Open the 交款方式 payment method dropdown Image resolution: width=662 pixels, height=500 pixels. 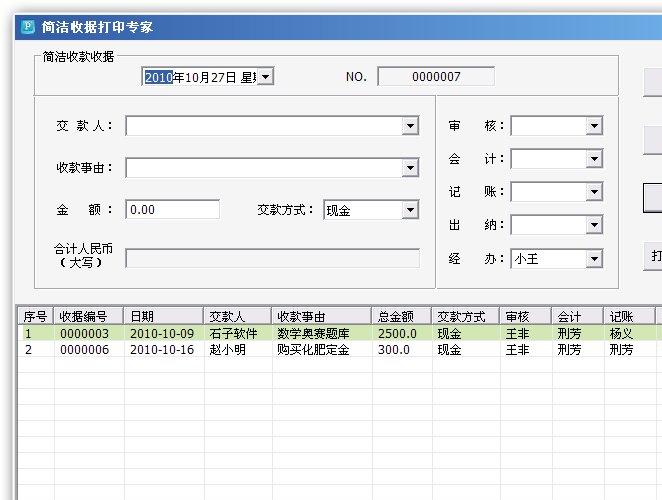410,210
